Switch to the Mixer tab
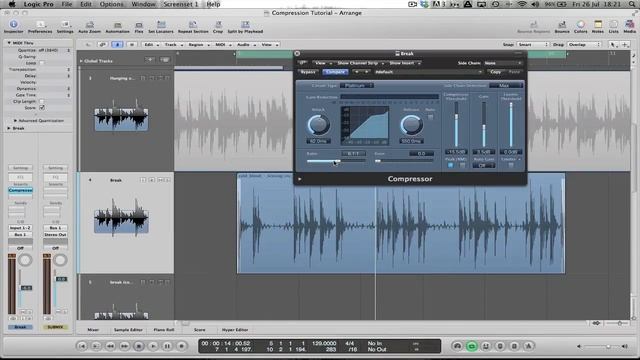Image resolution: width=640 pixels, height=360 pixels. click(93, 329)
